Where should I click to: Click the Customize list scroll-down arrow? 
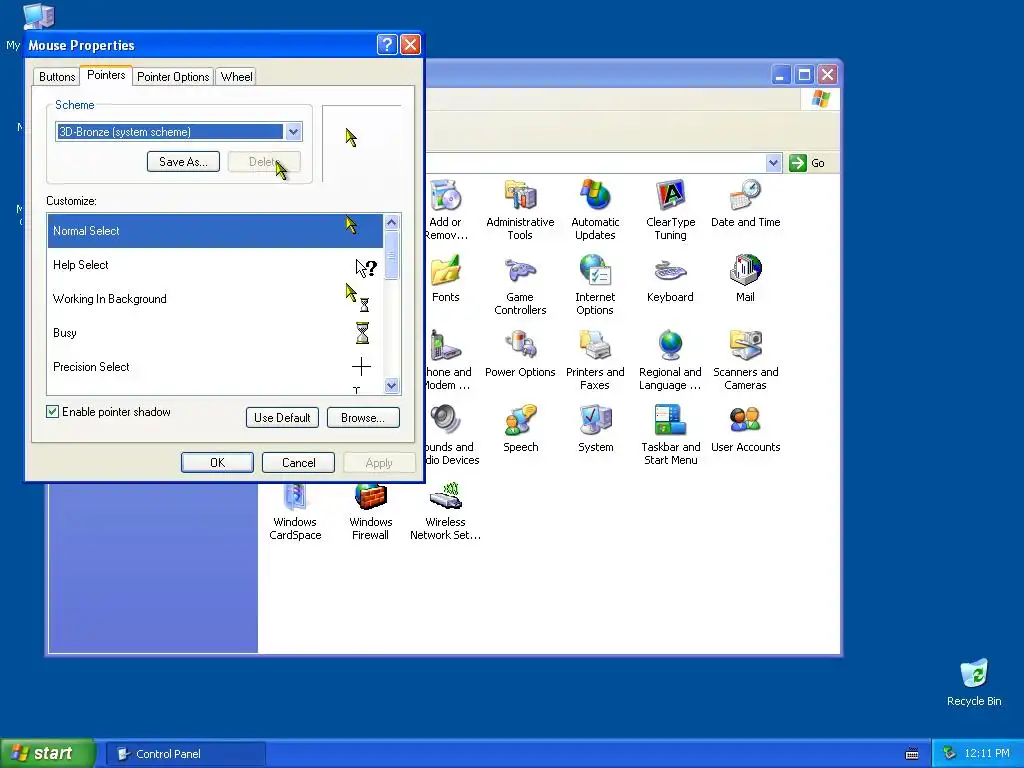click(391, 385)
